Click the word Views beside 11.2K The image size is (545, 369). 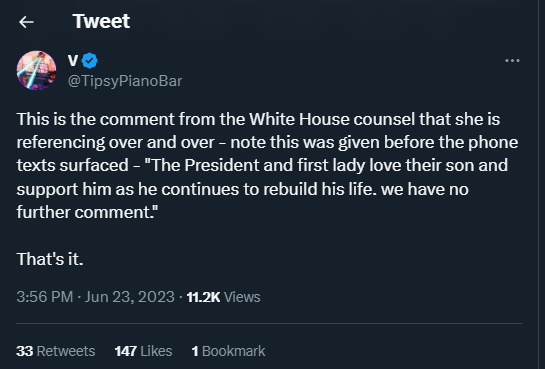tap(242, 297)
